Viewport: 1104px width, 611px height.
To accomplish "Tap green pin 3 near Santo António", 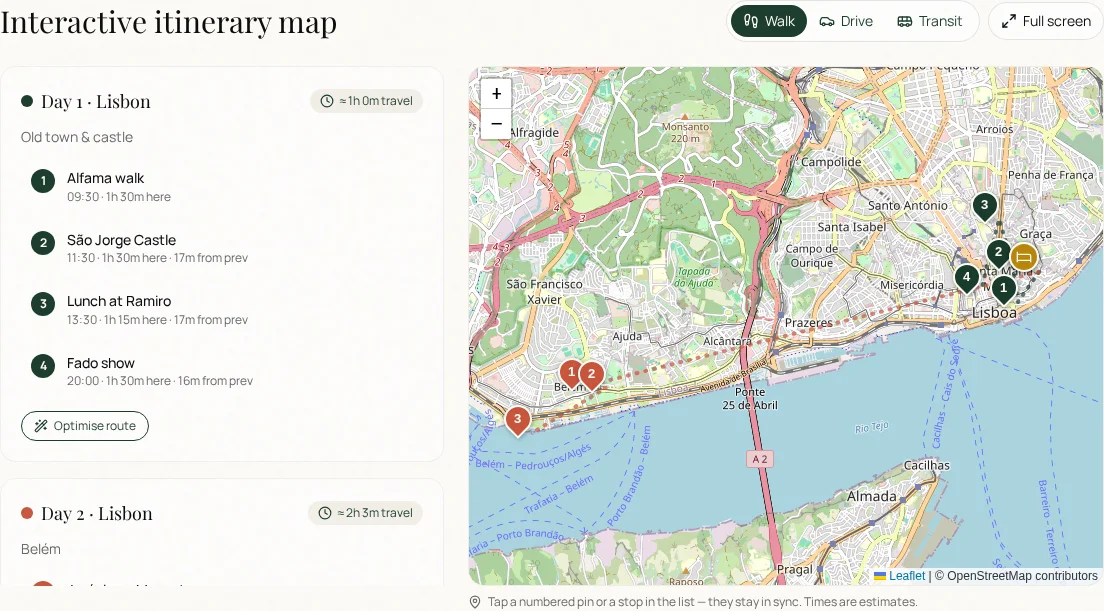I will point(984,207).
